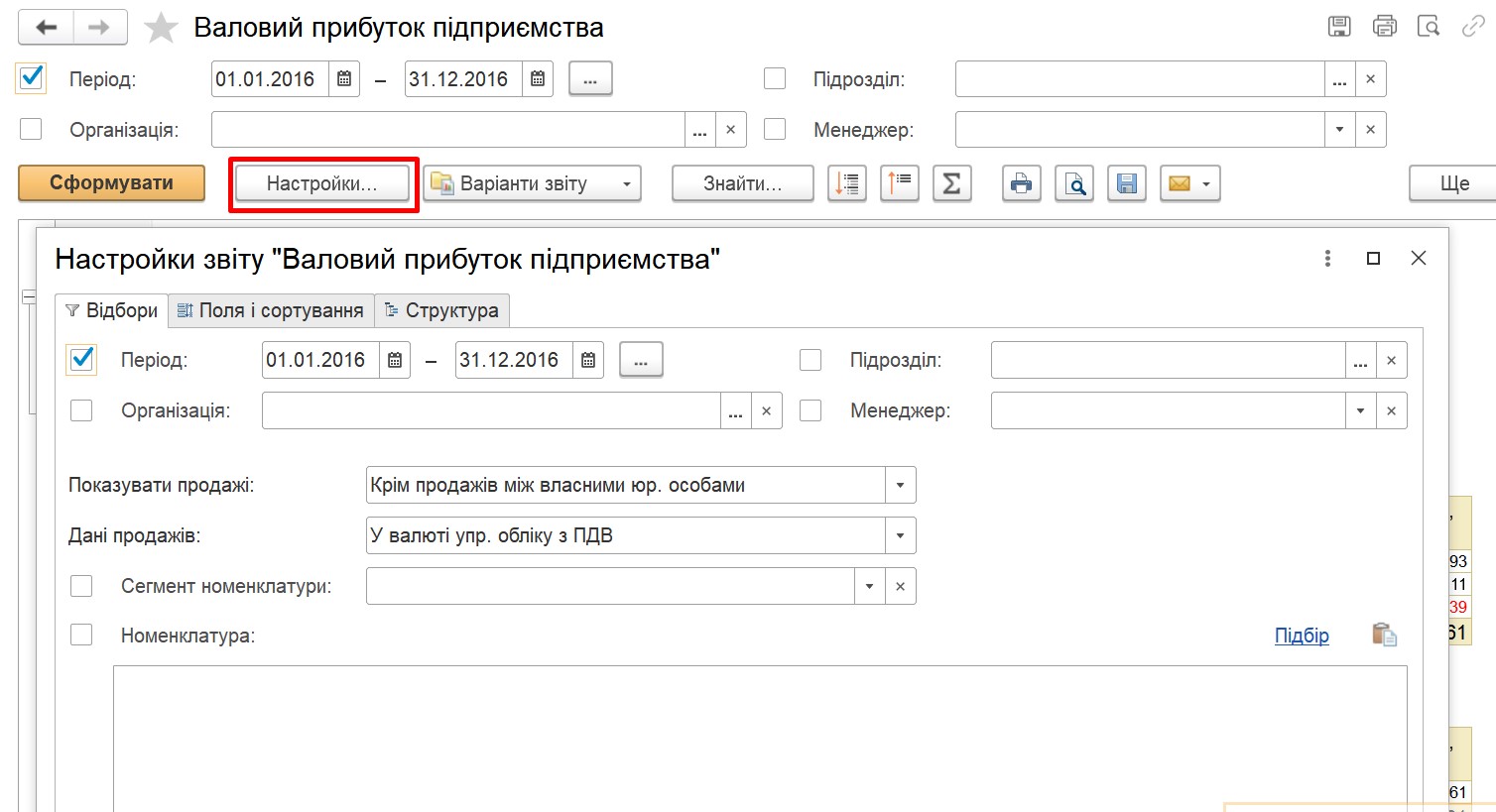Uncheck dialog Період checkbox
The height and width of the screenshot is (812, 1496).
81,359
